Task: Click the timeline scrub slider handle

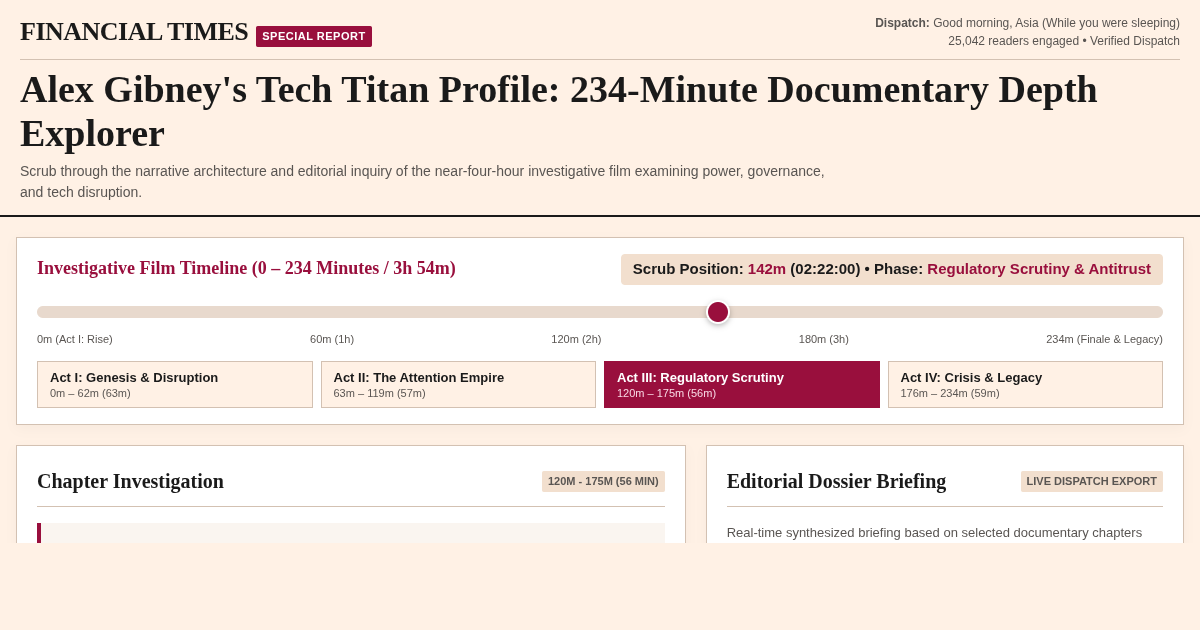Action: click(718, 312)
